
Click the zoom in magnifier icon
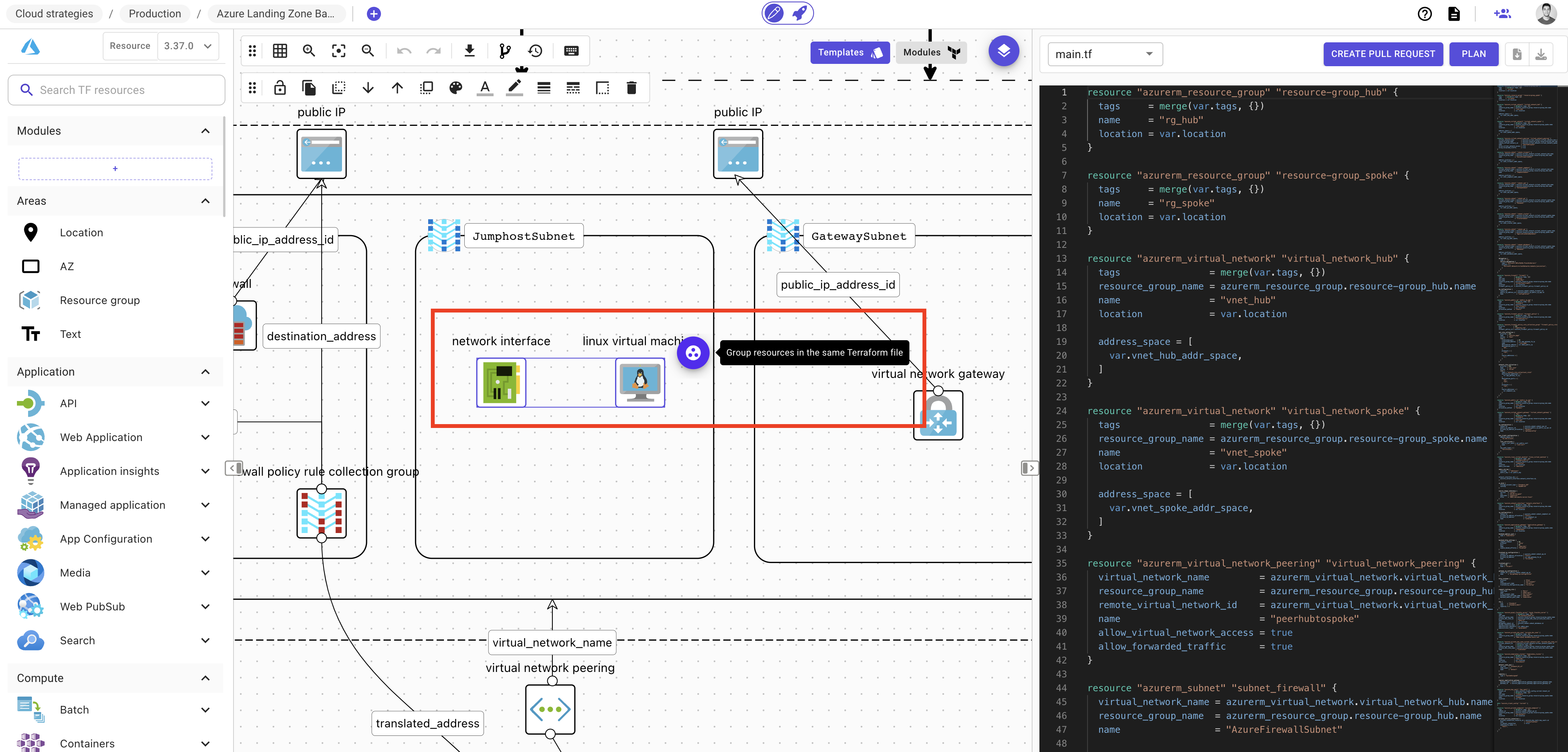309,51
